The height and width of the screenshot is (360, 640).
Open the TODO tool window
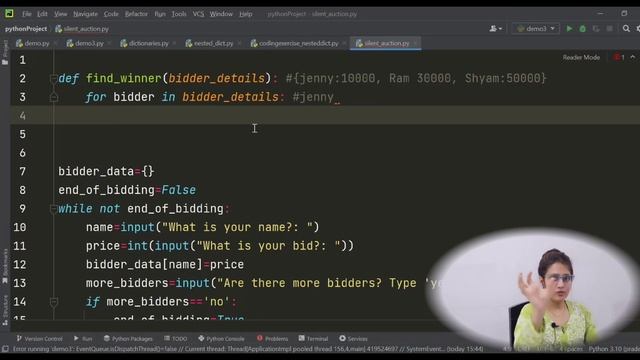click(x=176, y=338)
